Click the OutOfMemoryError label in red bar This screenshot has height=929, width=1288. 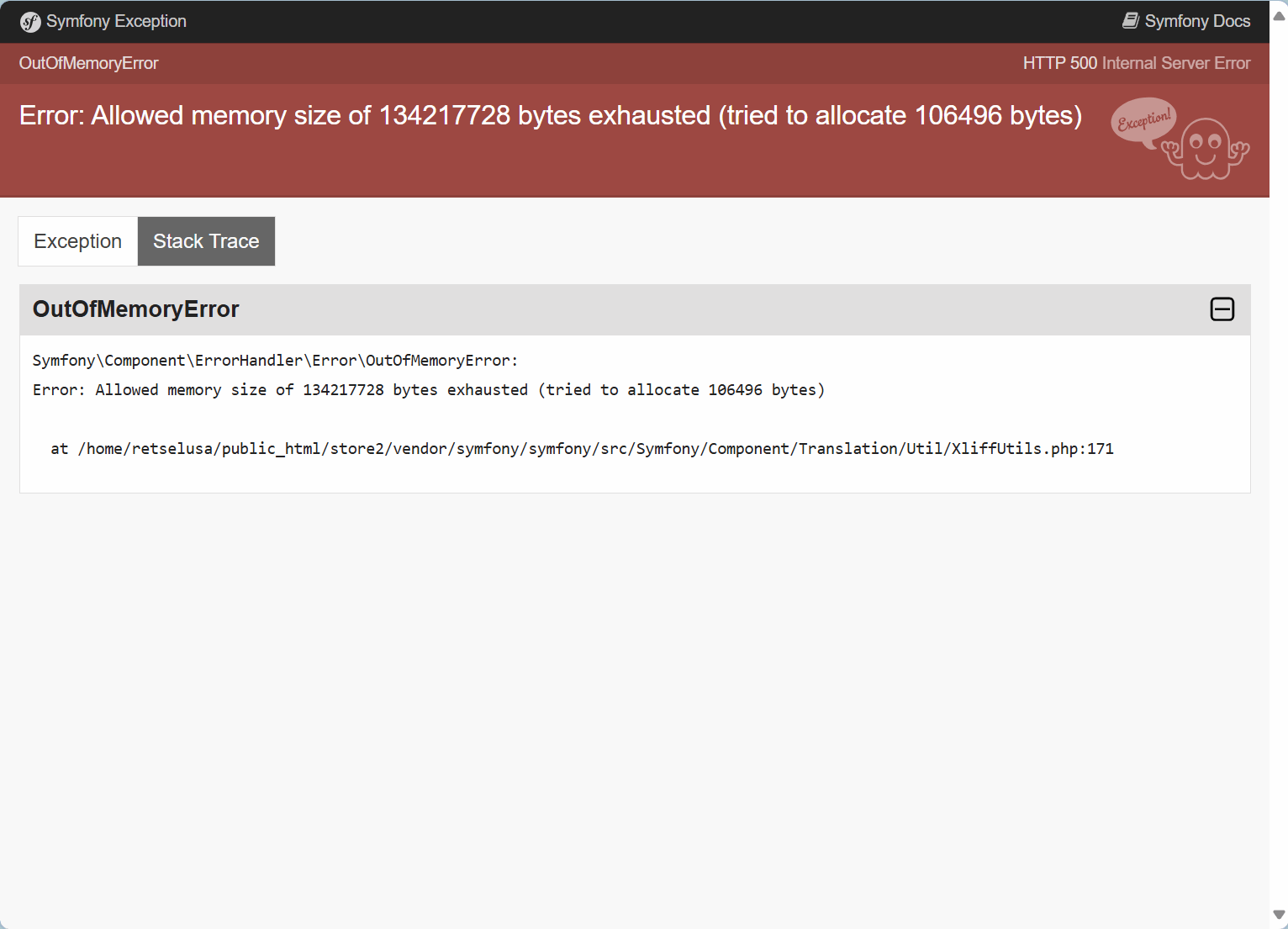(88, 63)
